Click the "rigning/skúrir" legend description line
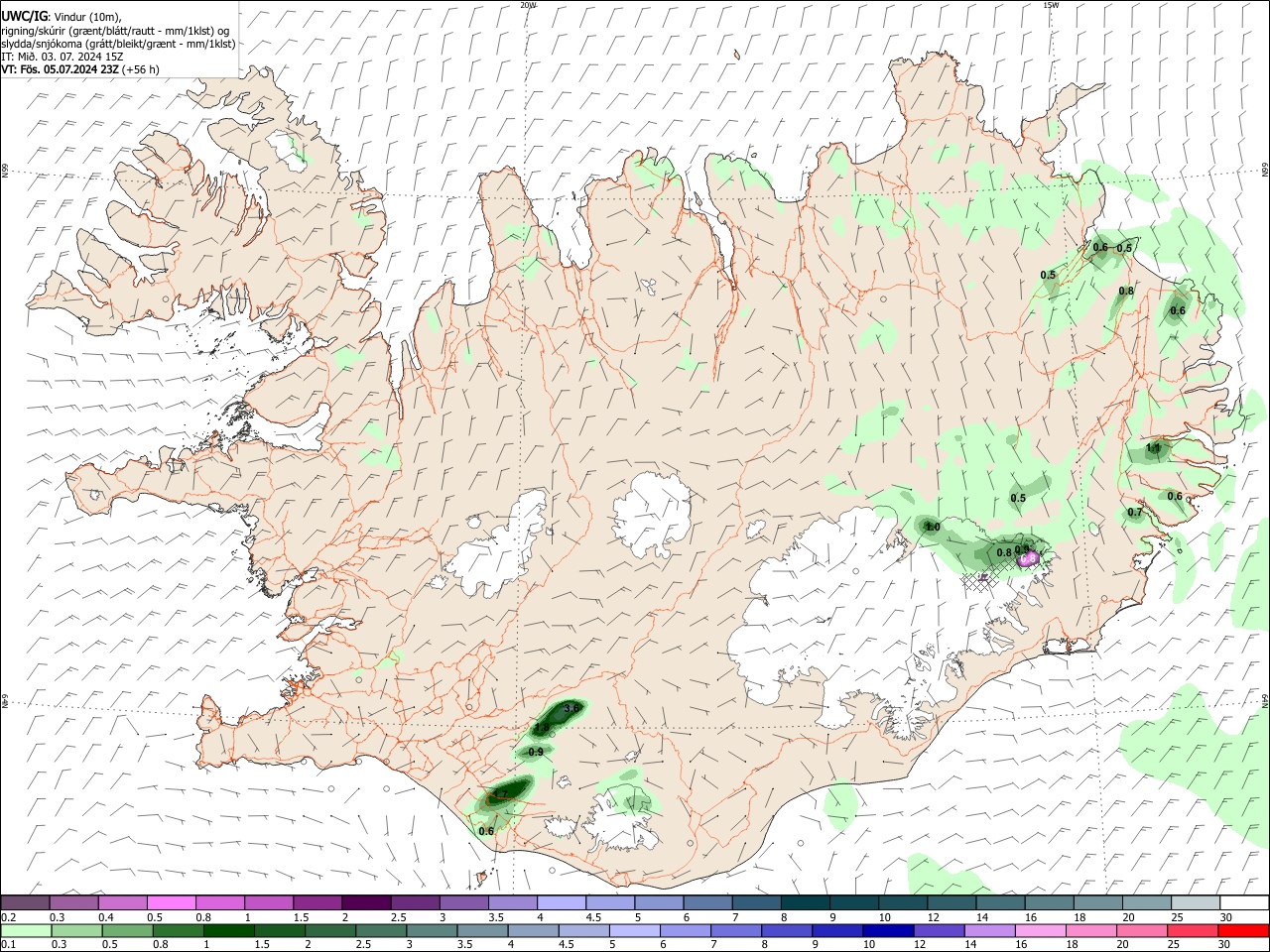This screenshot has height=952, width=1270. coord(116,31)
